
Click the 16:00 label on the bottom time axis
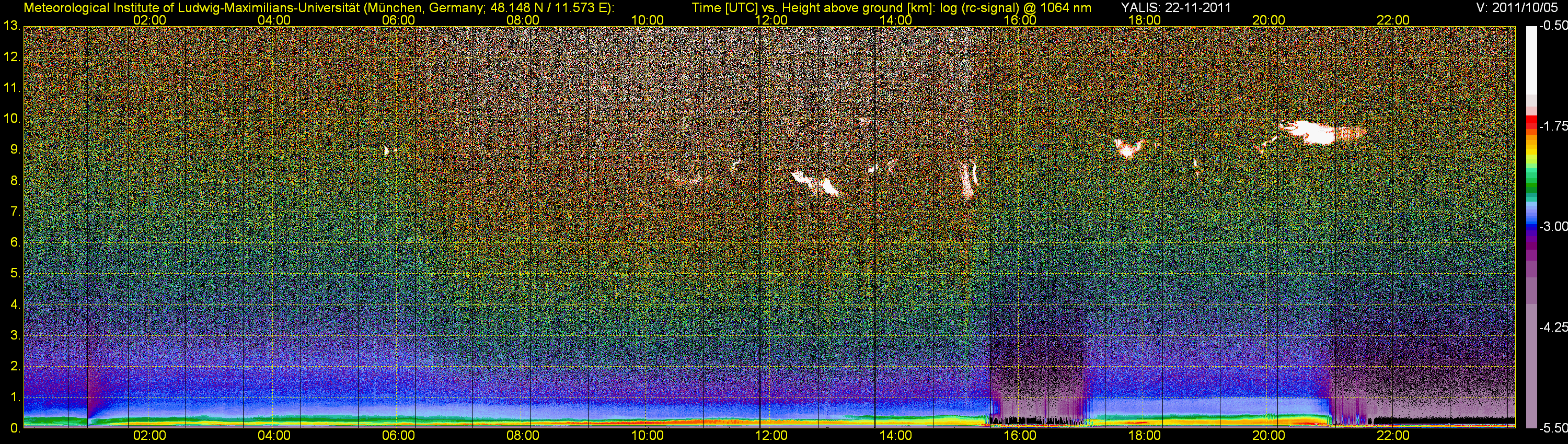tap(1020, 436)
